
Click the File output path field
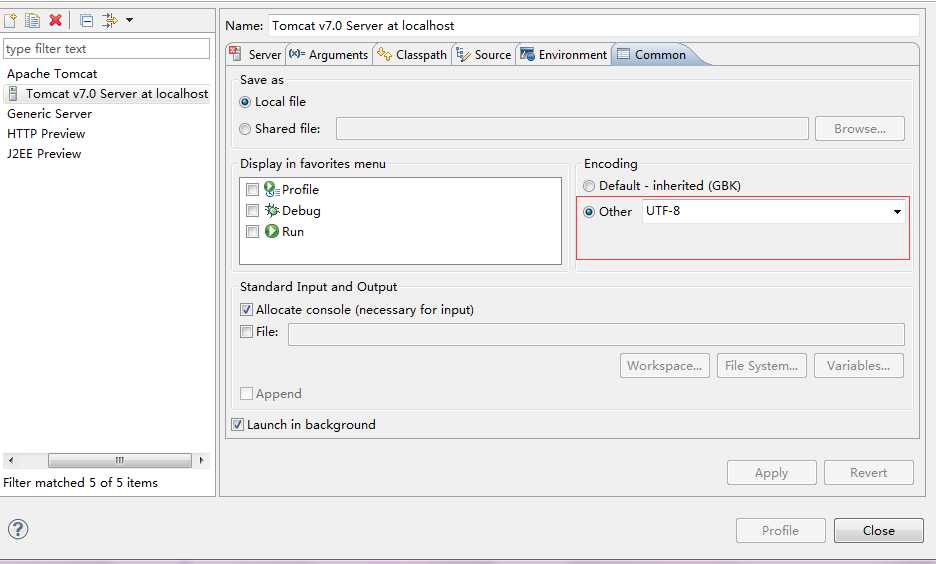(596, 334)
